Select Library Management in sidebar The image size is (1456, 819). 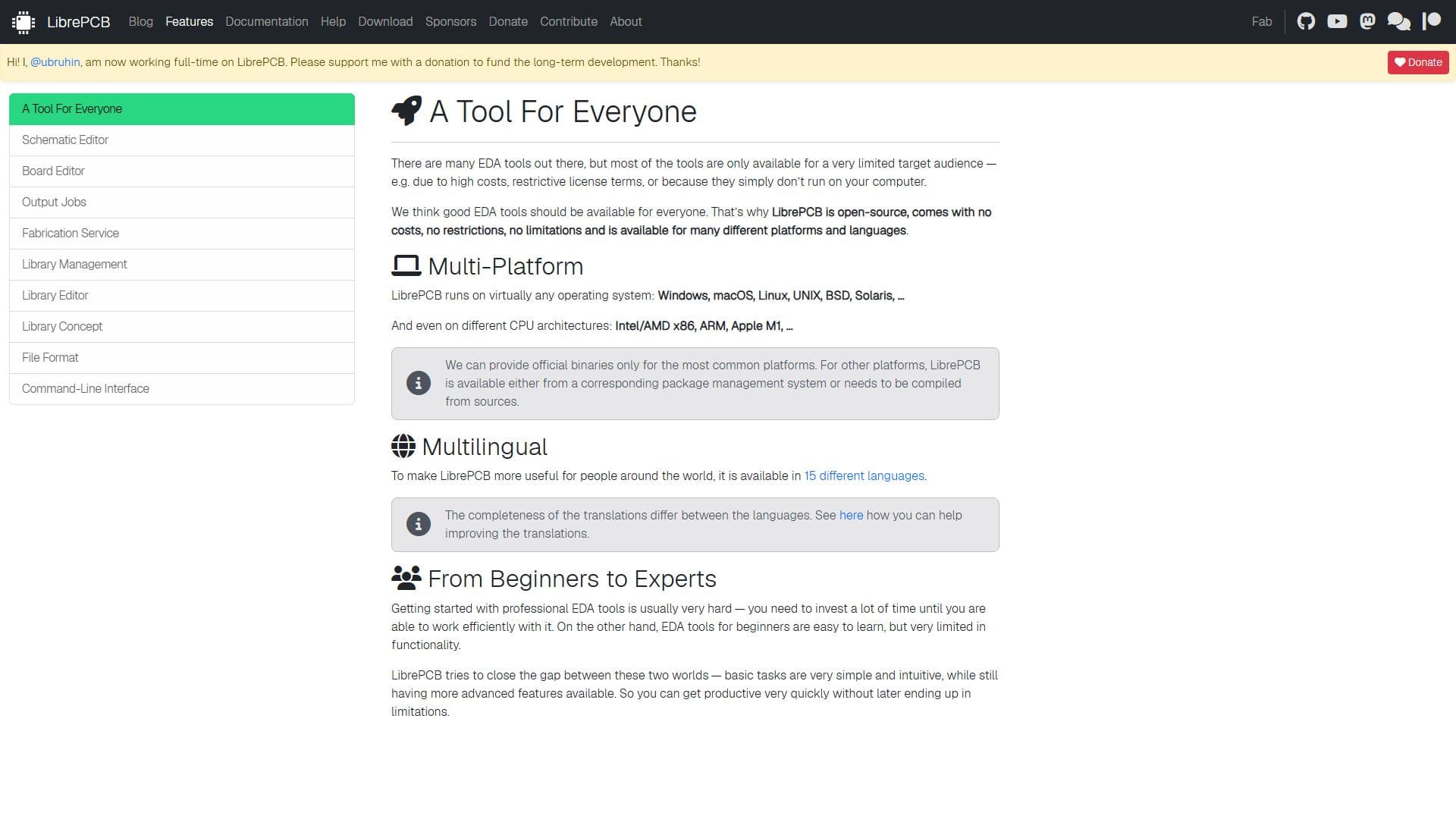[182, 265]
